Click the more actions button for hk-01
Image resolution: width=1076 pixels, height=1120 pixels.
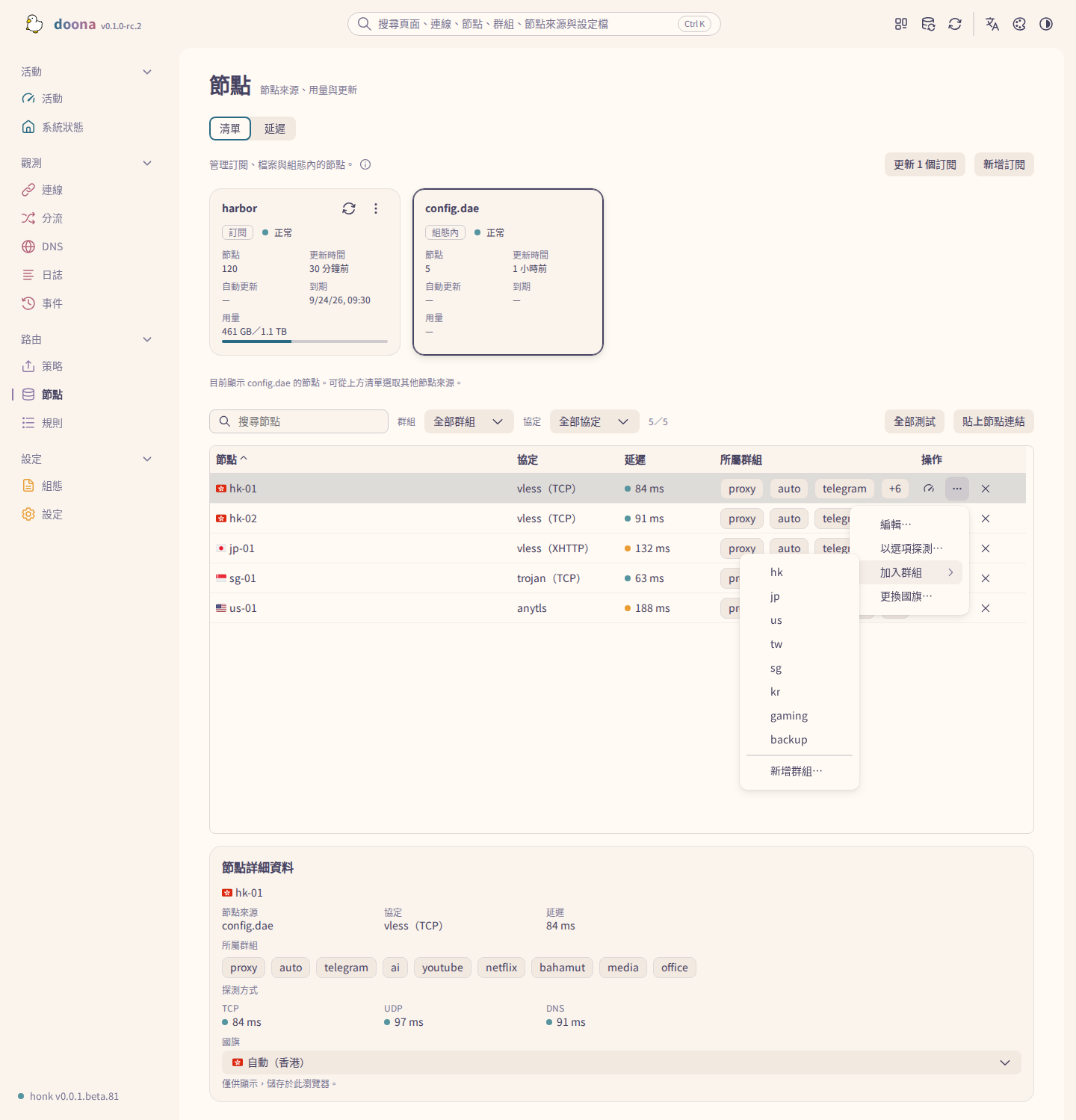coord(957,489)
